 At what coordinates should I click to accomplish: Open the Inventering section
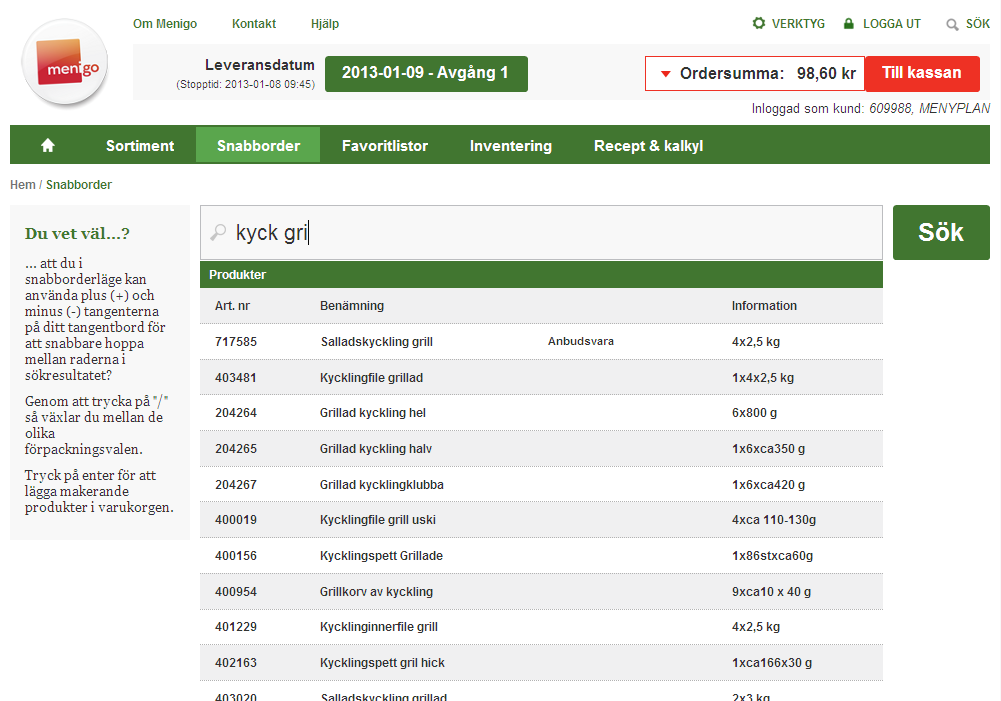coord(511,146)
